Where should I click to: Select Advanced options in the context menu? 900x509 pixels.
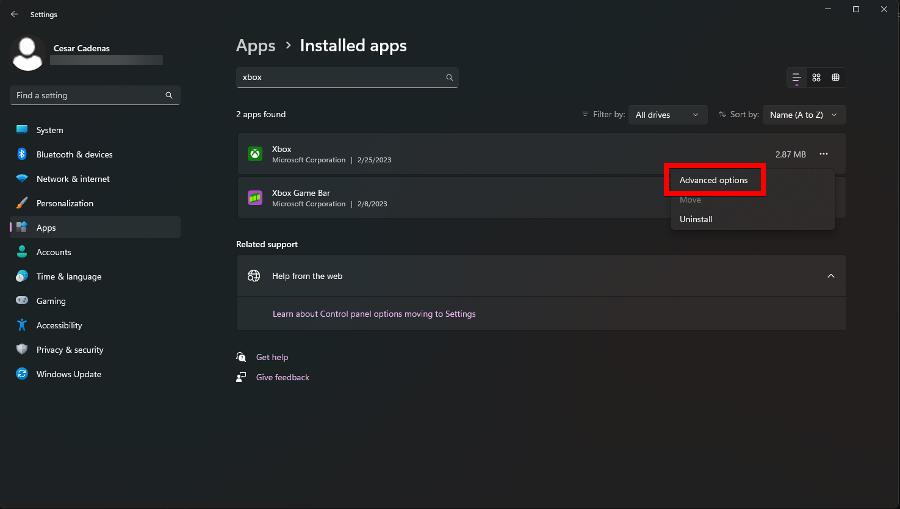point(713,180)
